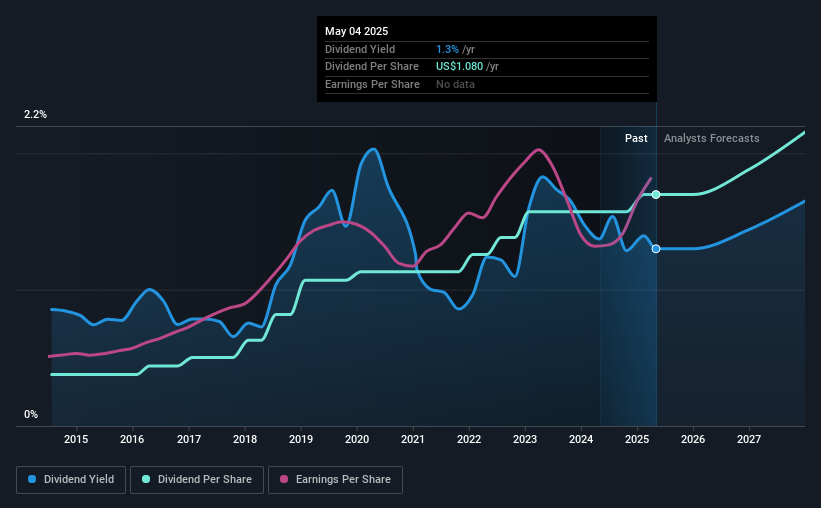This screenshot has height=508, width=821.
Task: Toggle the Dividend Per Share legend button
Action: point(197,480)
